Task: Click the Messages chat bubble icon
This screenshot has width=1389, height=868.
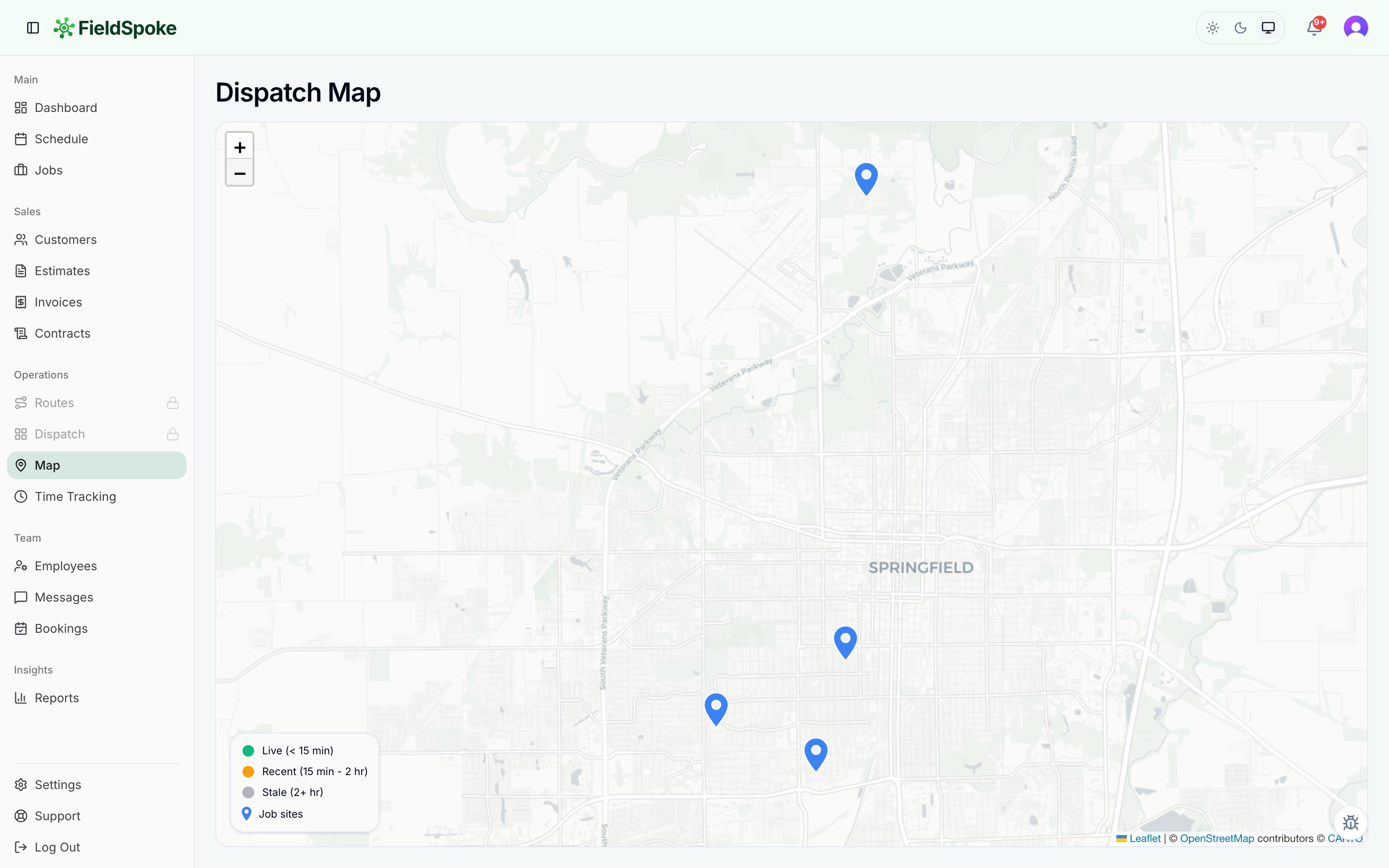Action: pyautogui.click(x=21, y=597)
